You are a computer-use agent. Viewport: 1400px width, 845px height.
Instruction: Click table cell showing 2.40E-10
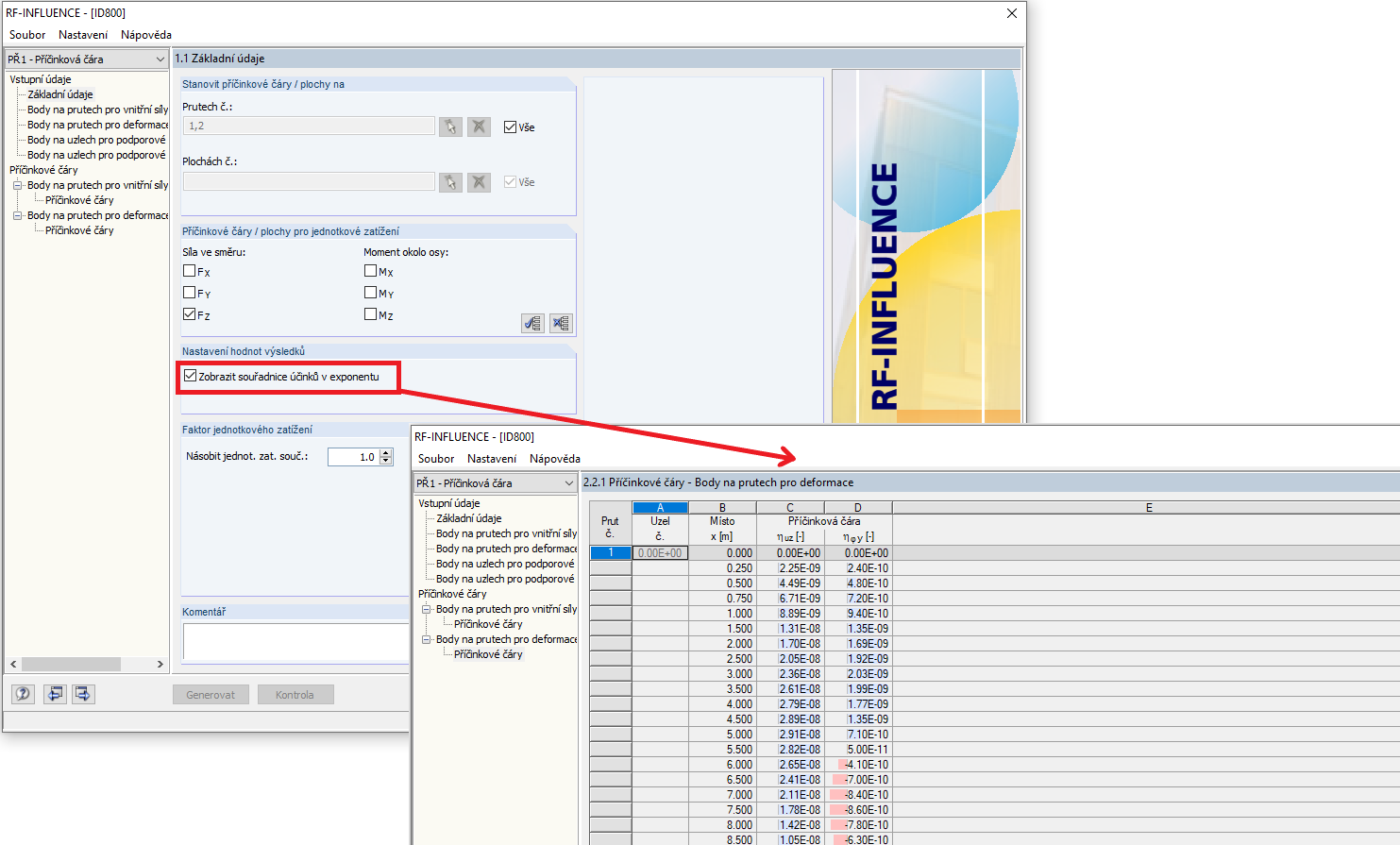(x=858, y=568)
